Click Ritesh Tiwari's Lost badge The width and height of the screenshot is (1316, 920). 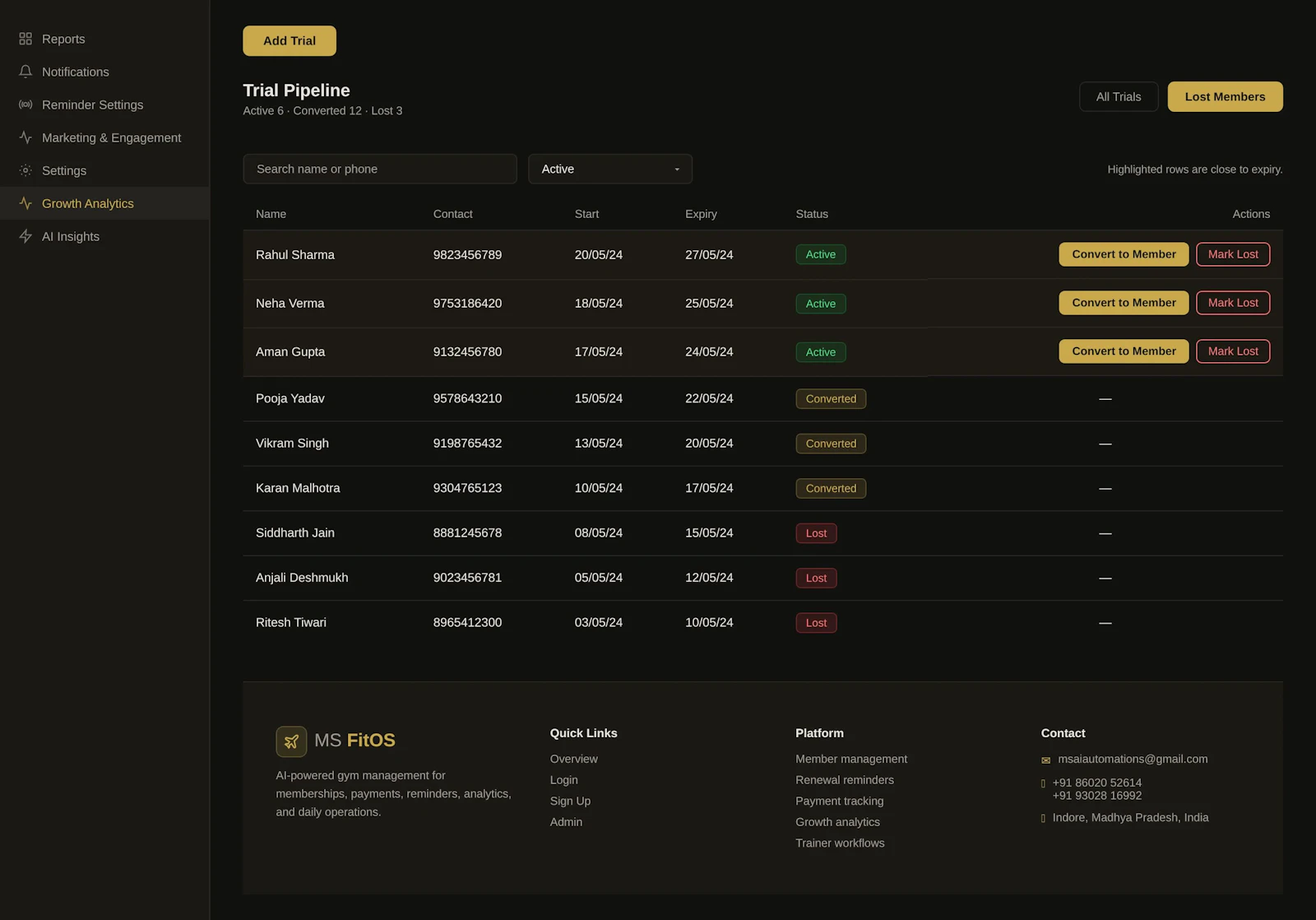tap(816, 623)
